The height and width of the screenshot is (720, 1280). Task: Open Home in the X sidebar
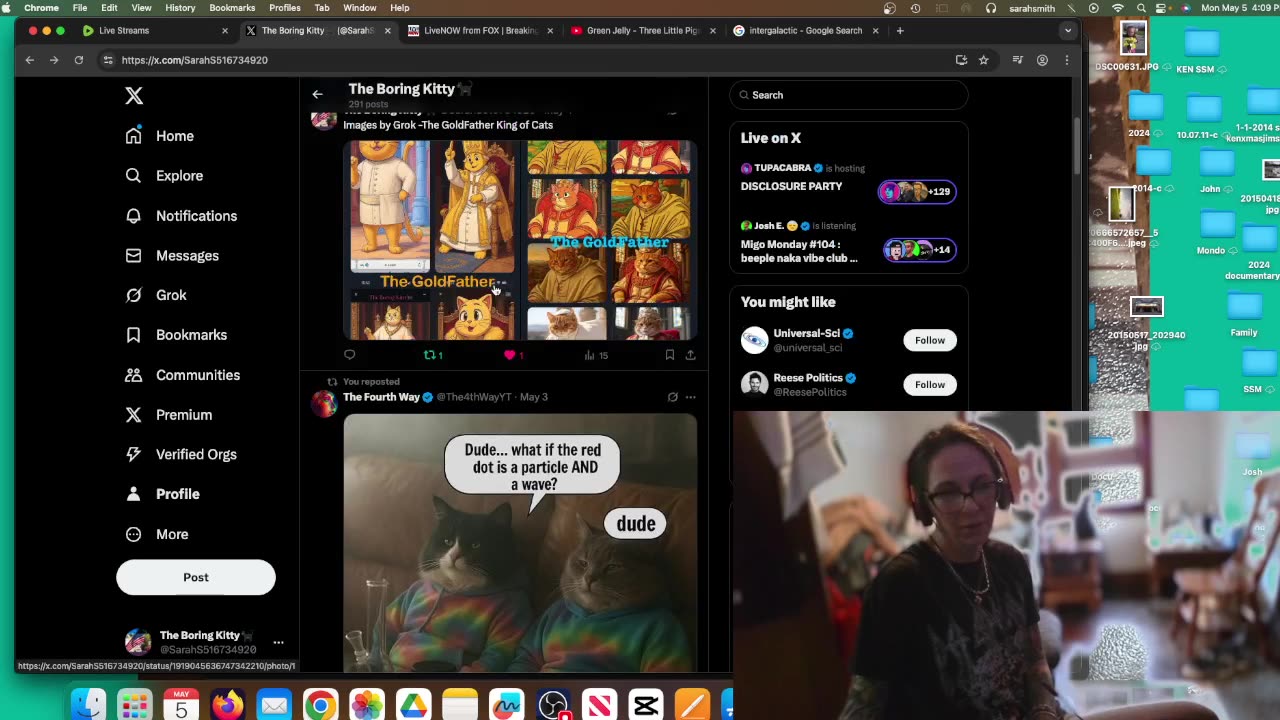pos(160,136)
